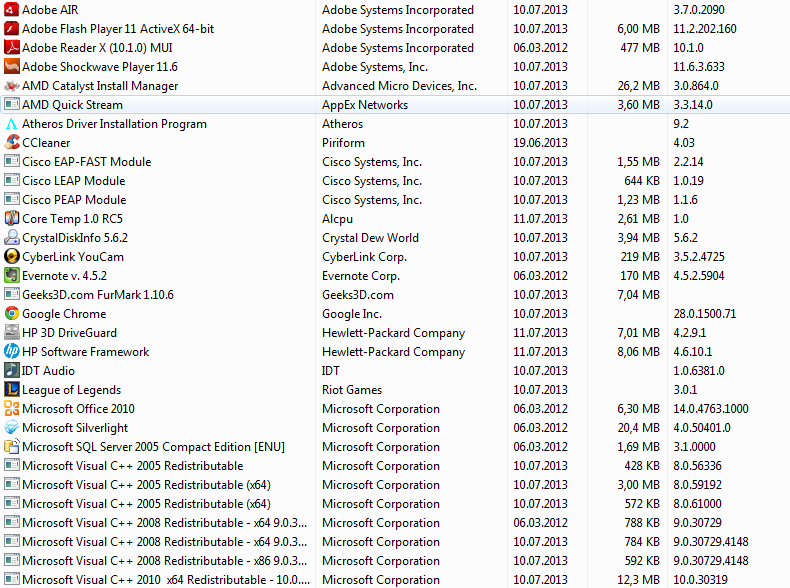This screenshot has width=790, height=588.
Task: Click the size value 12,3 MB
Action: (638, 580)
